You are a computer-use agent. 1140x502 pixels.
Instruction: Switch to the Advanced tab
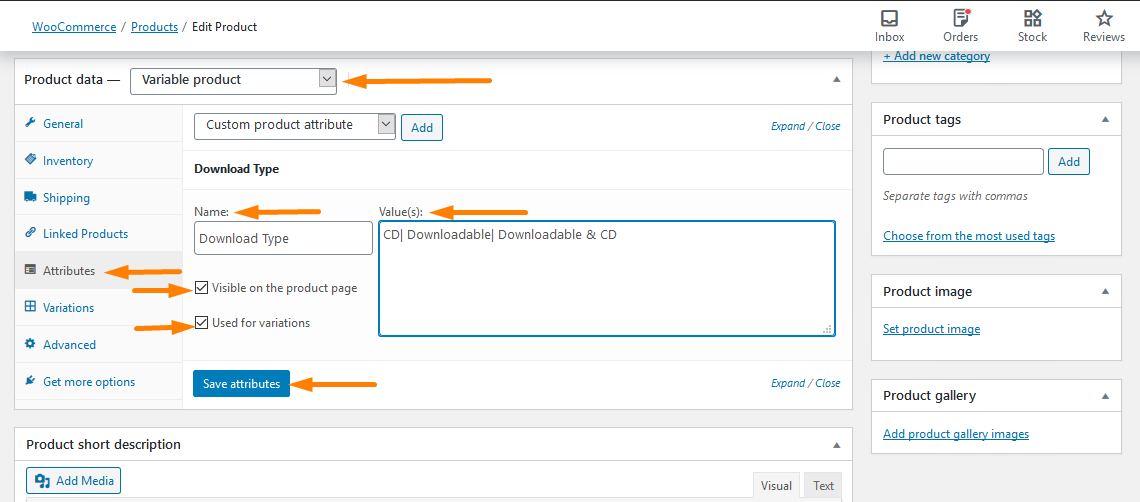click(99, 344)
